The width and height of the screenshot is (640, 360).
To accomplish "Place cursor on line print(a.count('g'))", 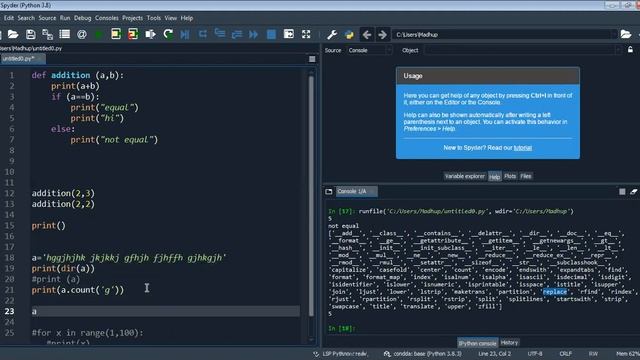I will (78, 290).
